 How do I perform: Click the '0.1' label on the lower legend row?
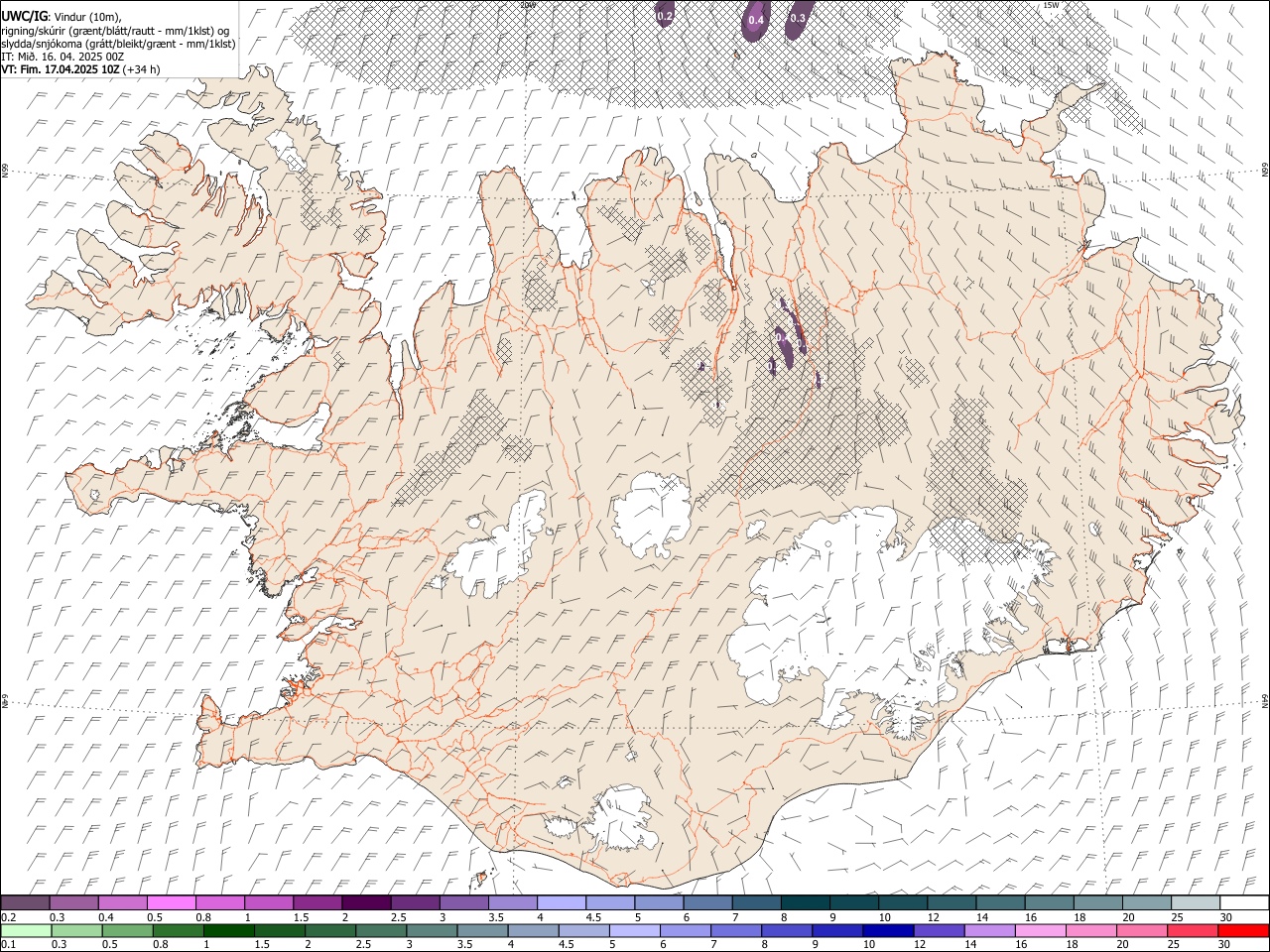[8, 944]
